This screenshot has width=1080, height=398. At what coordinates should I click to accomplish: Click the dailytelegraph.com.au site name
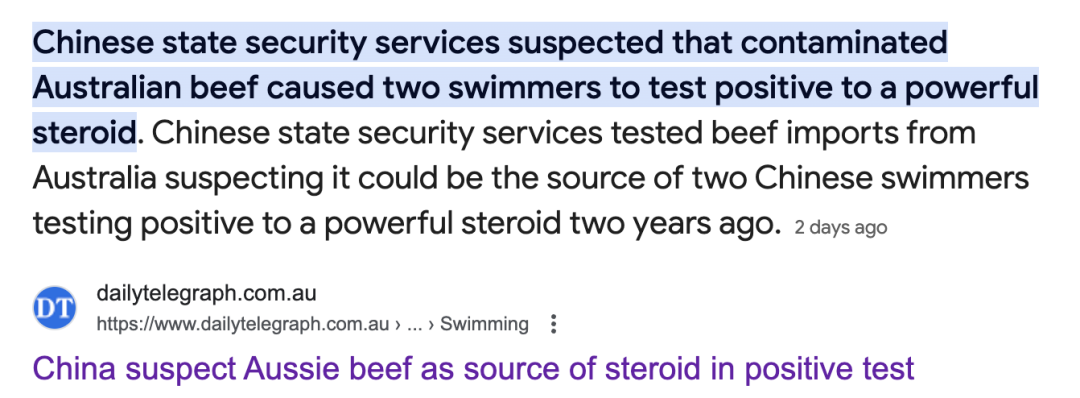pyautogui.click(x=206, y=293)
